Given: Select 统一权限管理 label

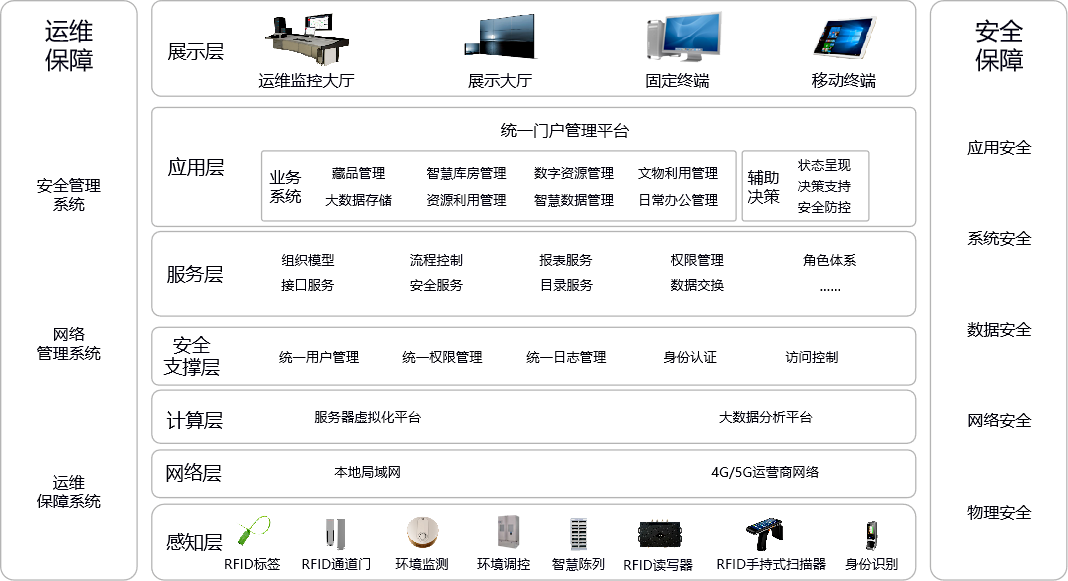Looking at the screenshot, I should point(442,357).
